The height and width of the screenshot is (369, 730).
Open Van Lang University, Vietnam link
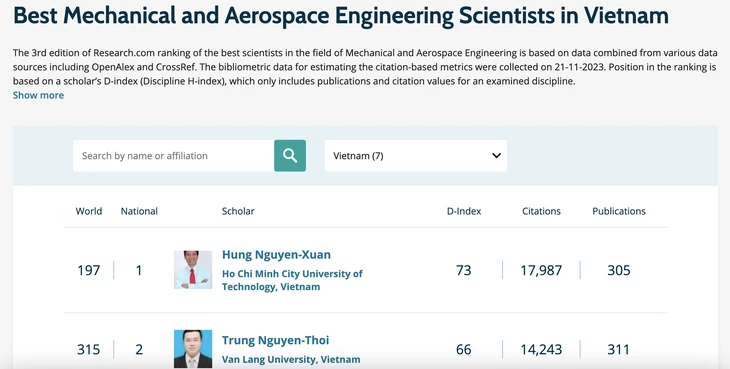pos(291,359)
